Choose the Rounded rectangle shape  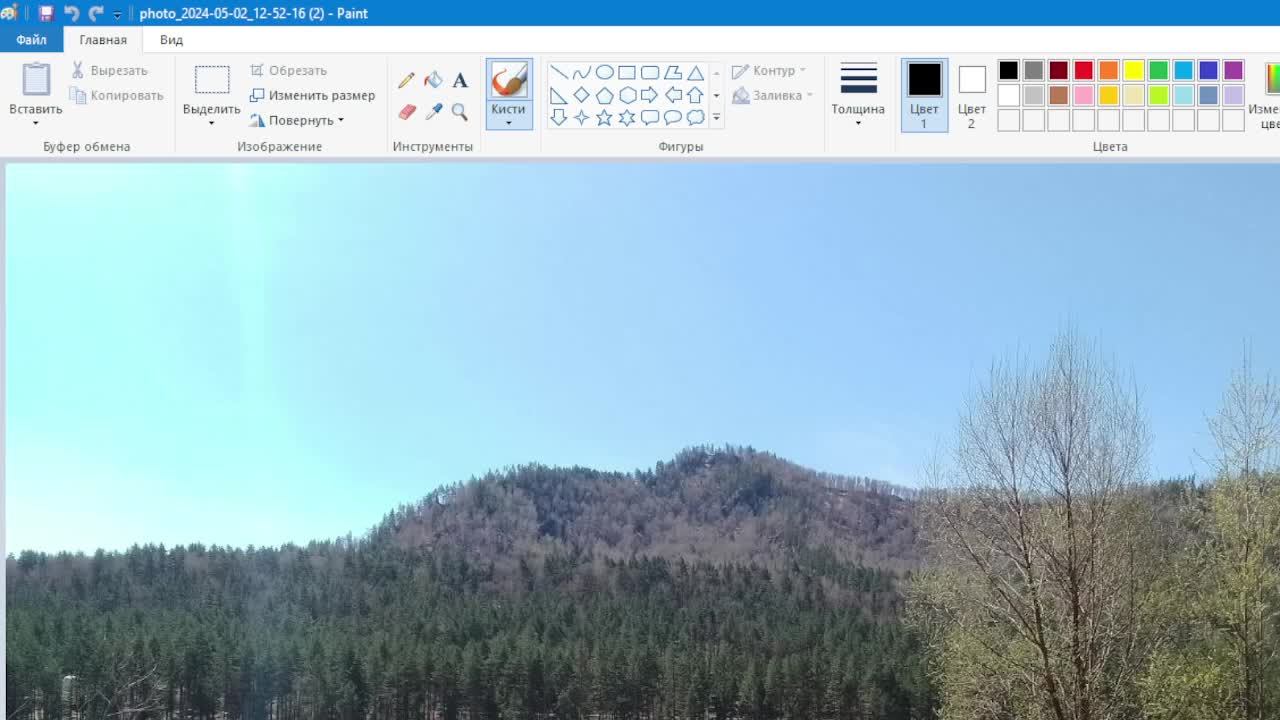[x=650, y=72]
